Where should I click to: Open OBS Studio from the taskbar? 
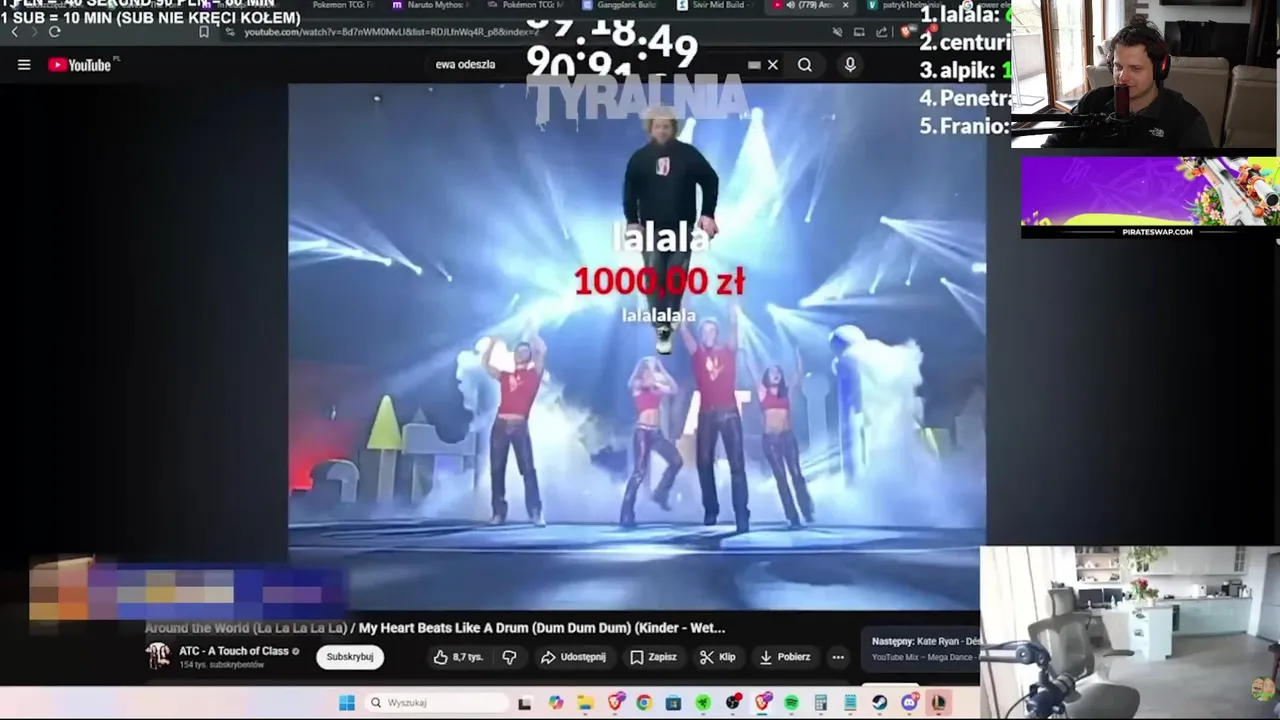click(x=732, y=703)
